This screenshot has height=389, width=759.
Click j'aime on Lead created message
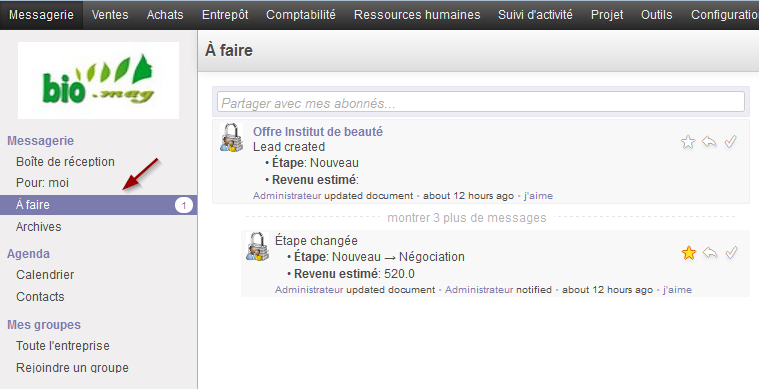point(538,196)
